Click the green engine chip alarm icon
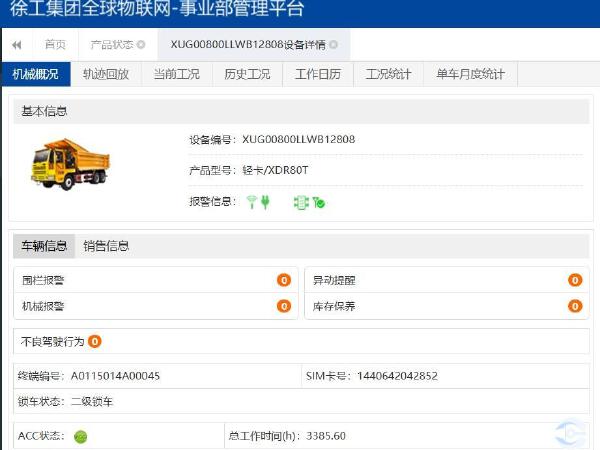The width and height of the screenshot is (600, 450). click(301, 202)
